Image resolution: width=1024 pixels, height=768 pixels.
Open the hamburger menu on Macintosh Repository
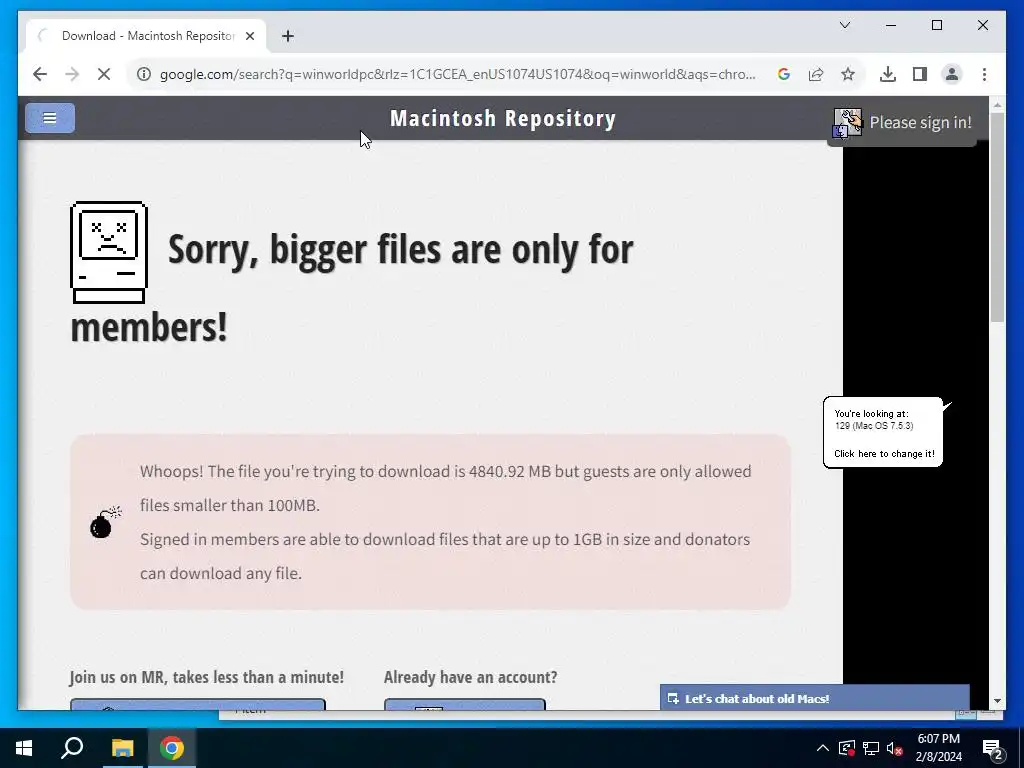(50, 118)
